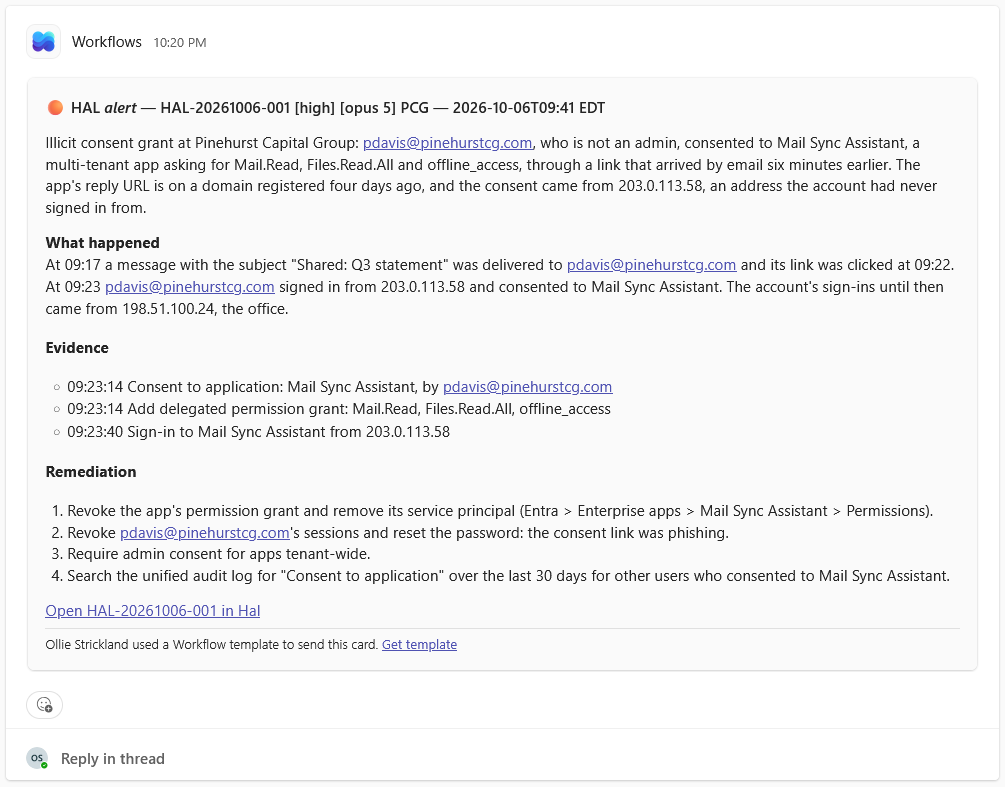The height and width of the screenshot is (787, 1005).
Task: Open pdavis email link after 'delivered to'
Action: 651,265
